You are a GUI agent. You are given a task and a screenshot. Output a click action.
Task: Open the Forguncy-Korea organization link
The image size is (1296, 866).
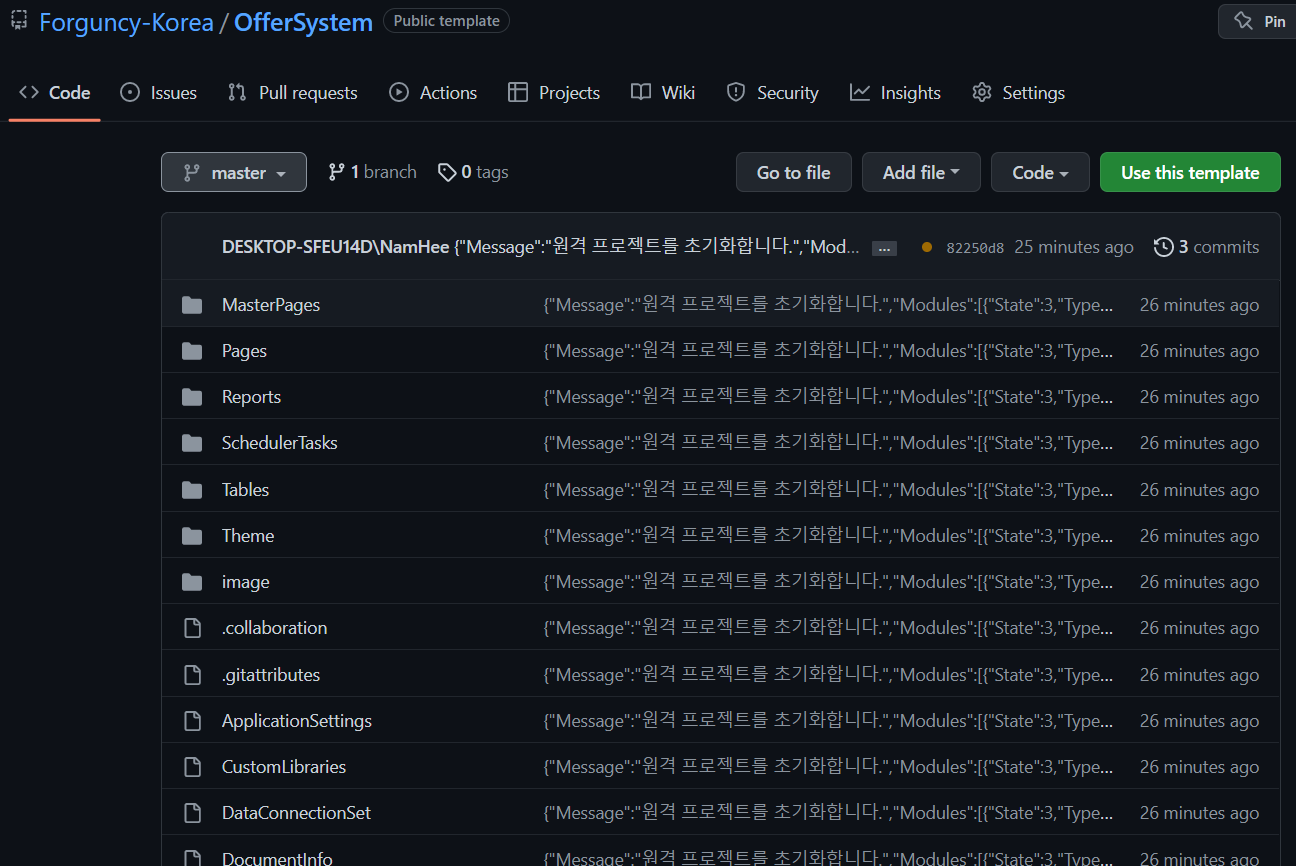click(126, 22)
